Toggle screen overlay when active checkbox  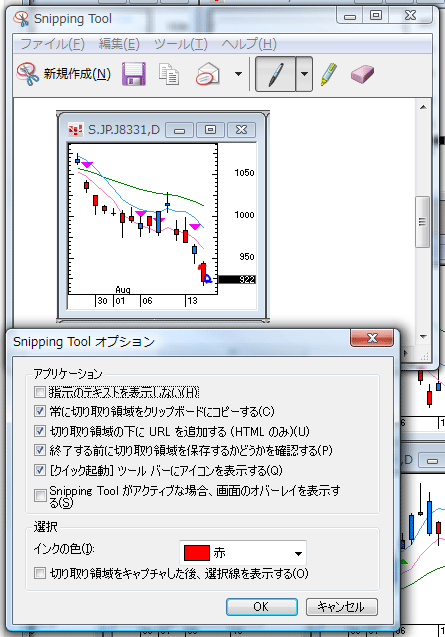click(40, 496)
